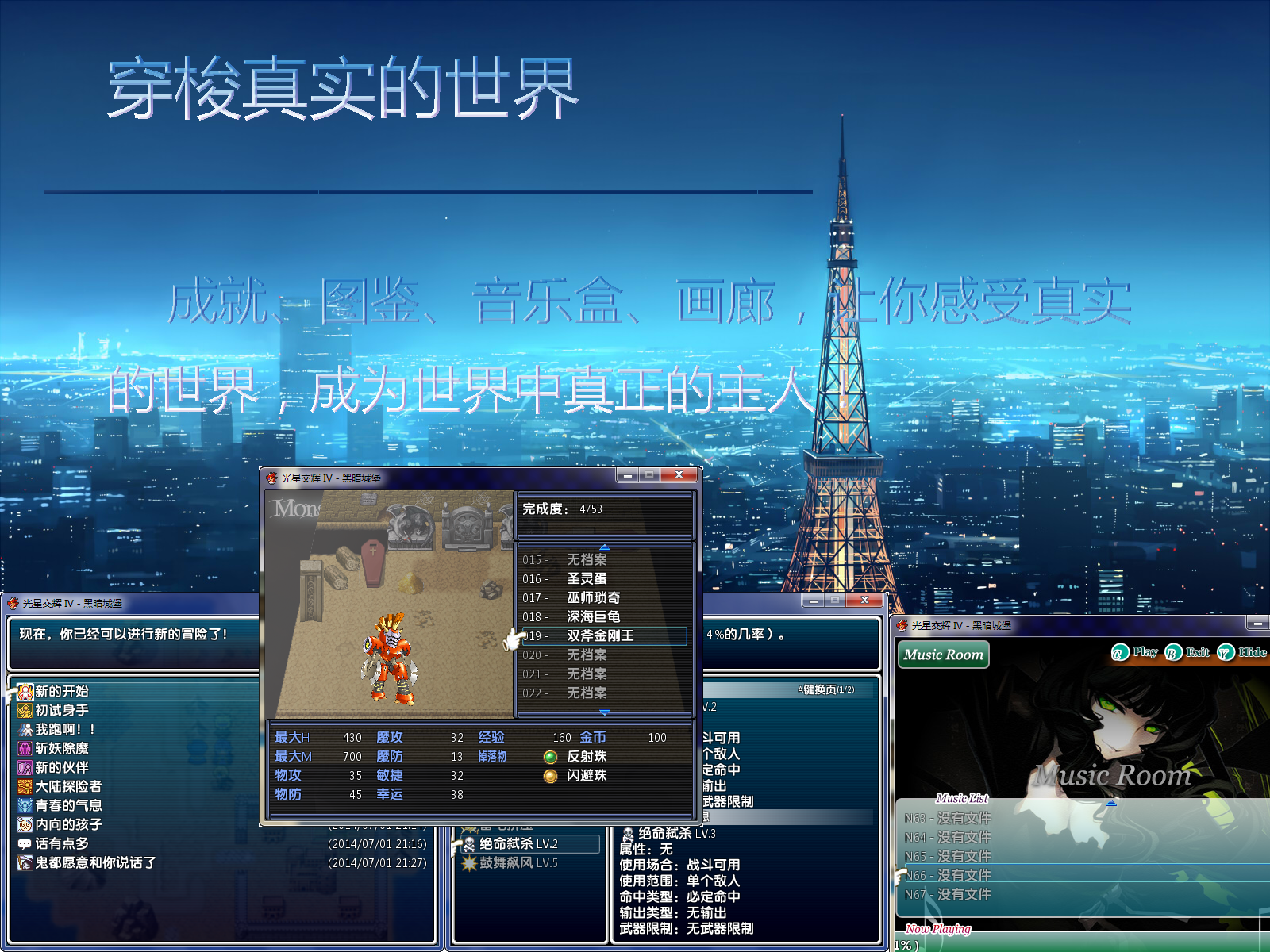The width and height of the screenshot is (1270, 952).
Task: Click the 最大H 430 stat row
Action: (x=318, y=738)
